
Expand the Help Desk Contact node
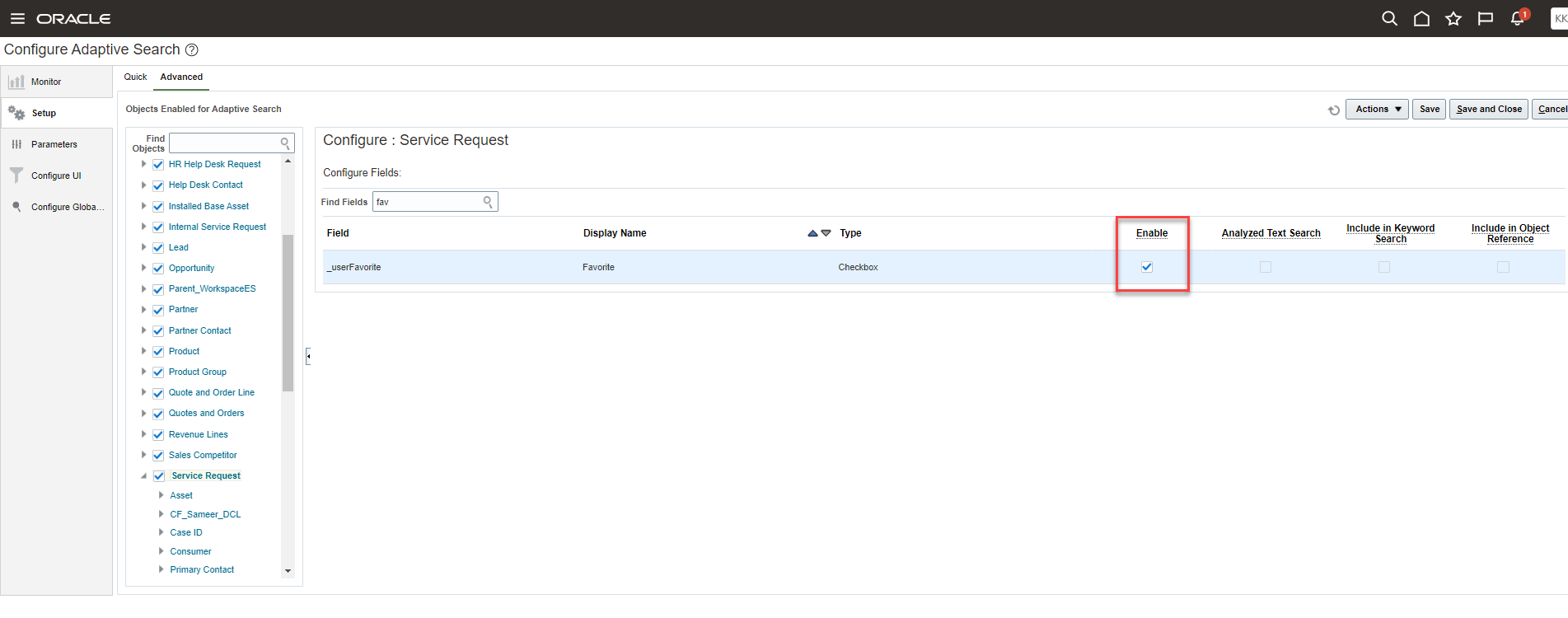pyautogui.click(x=143, y=185)
